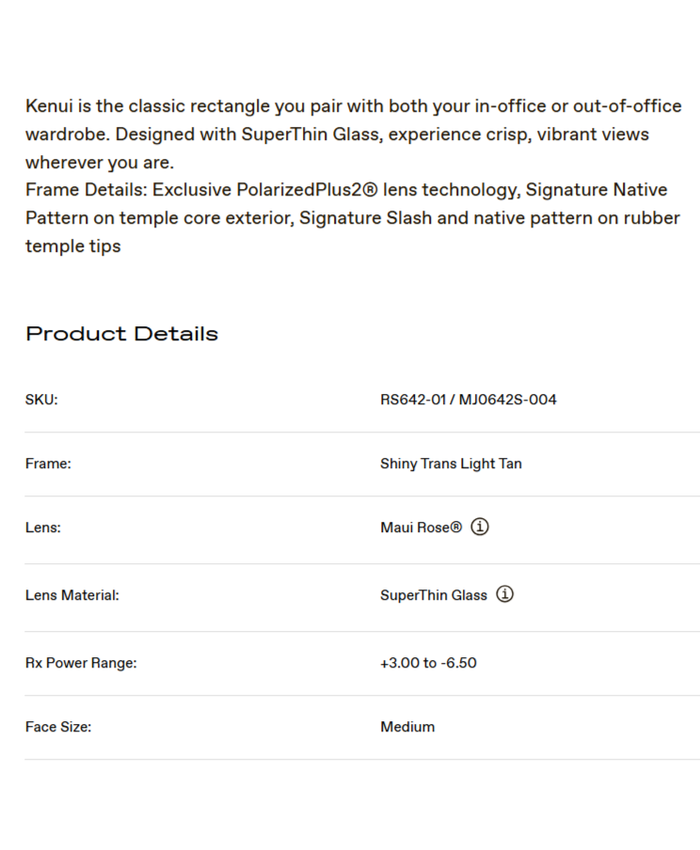Click PolarizedPlus2® in the description
The height and width of the screenshot is (850, 700).
click(307, 190)
